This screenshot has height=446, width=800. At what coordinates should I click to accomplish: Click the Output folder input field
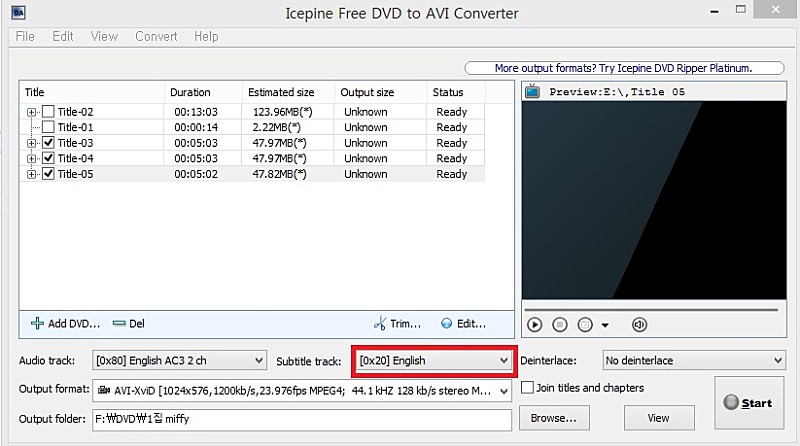[302, 419]
